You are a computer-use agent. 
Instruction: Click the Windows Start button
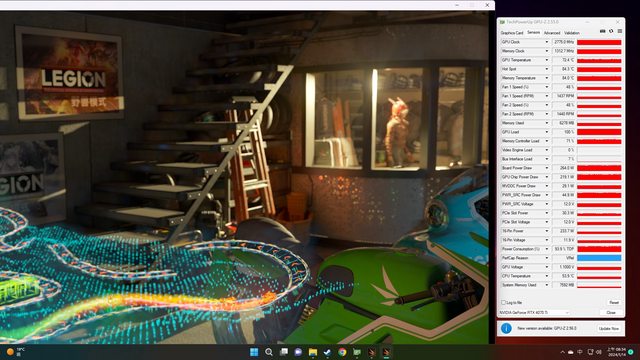pyautogui.click(x=254, y=352)
